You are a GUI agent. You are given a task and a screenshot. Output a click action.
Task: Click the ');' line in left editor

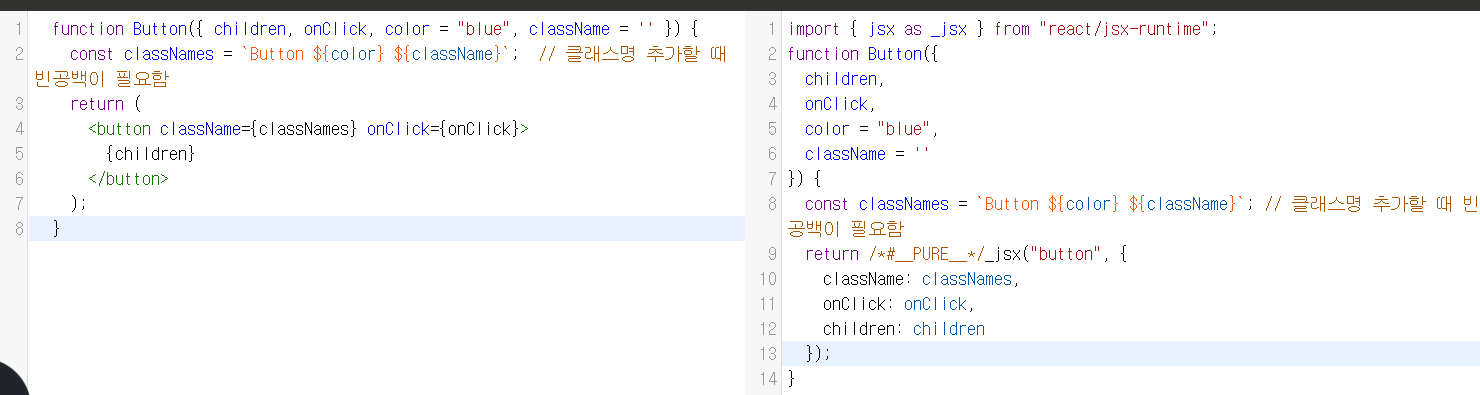point(79,204)
